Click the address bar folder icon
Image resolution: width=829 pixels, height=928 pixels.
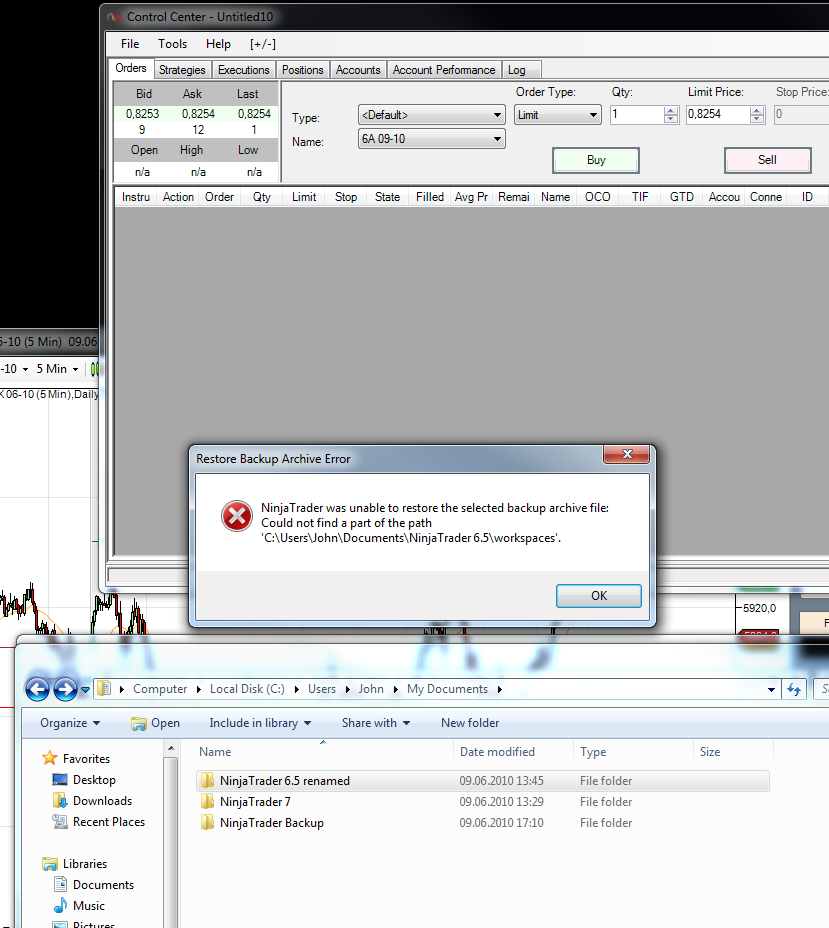(x=104, y=688)
